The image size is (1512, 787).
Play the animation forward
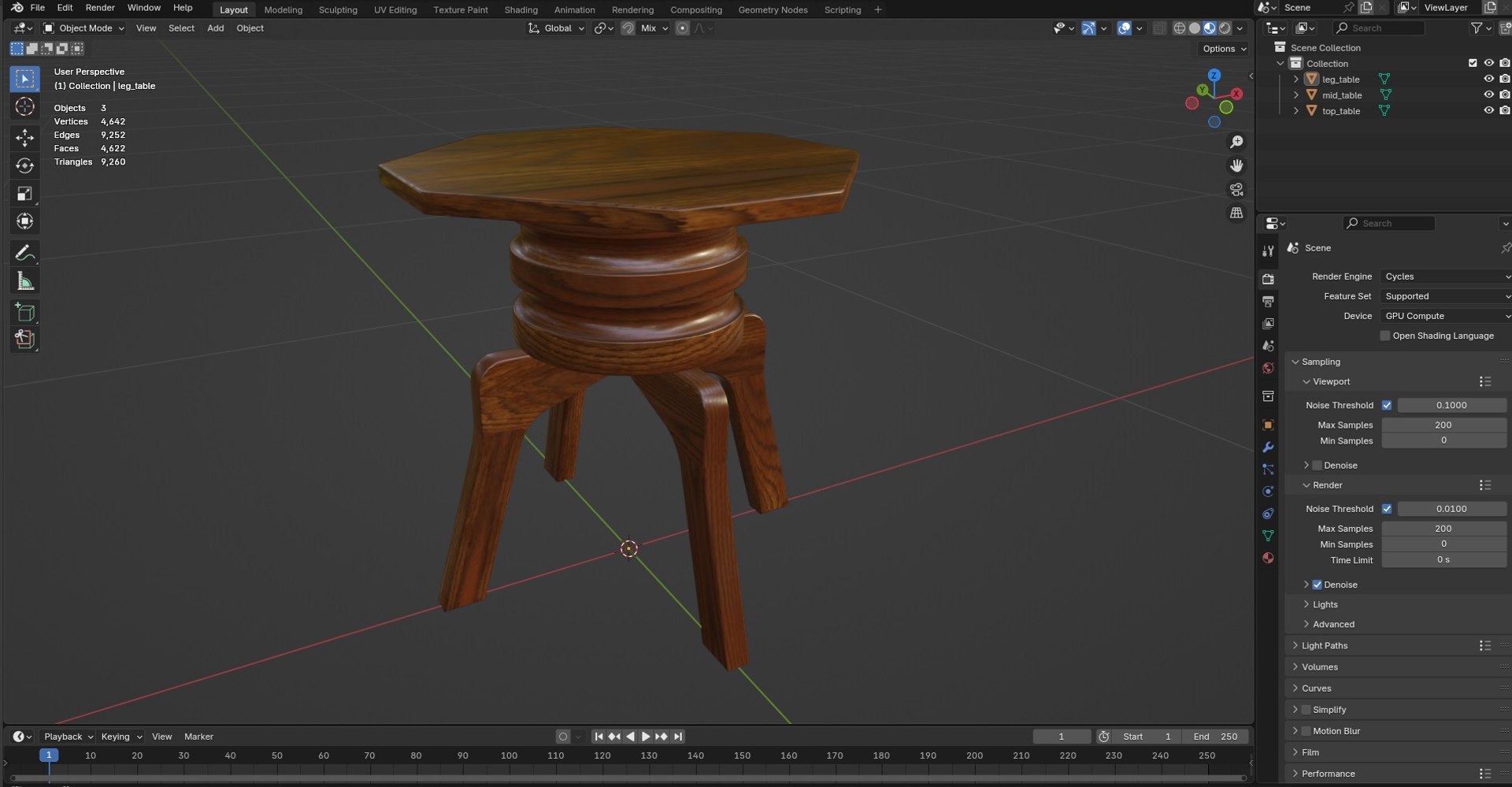[x=646, y=737]
